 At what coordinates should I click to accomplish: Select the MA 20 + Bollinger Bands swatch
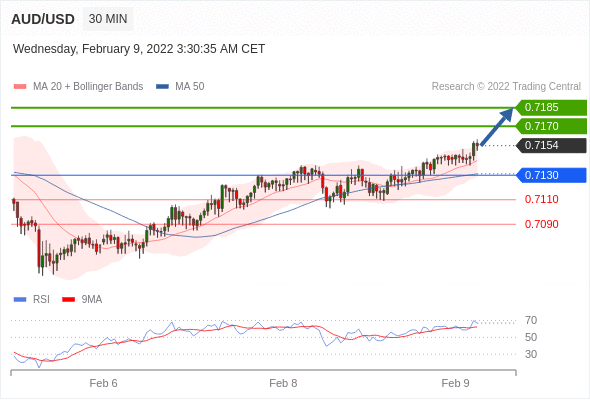point(20,87)
